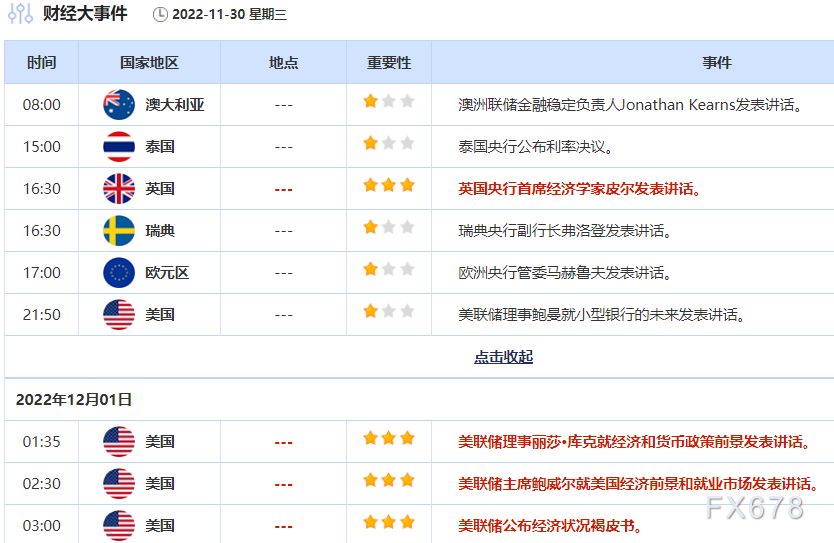Click the 17:00 time cell
The image size is (834, 543).
[x=41, y=273]
